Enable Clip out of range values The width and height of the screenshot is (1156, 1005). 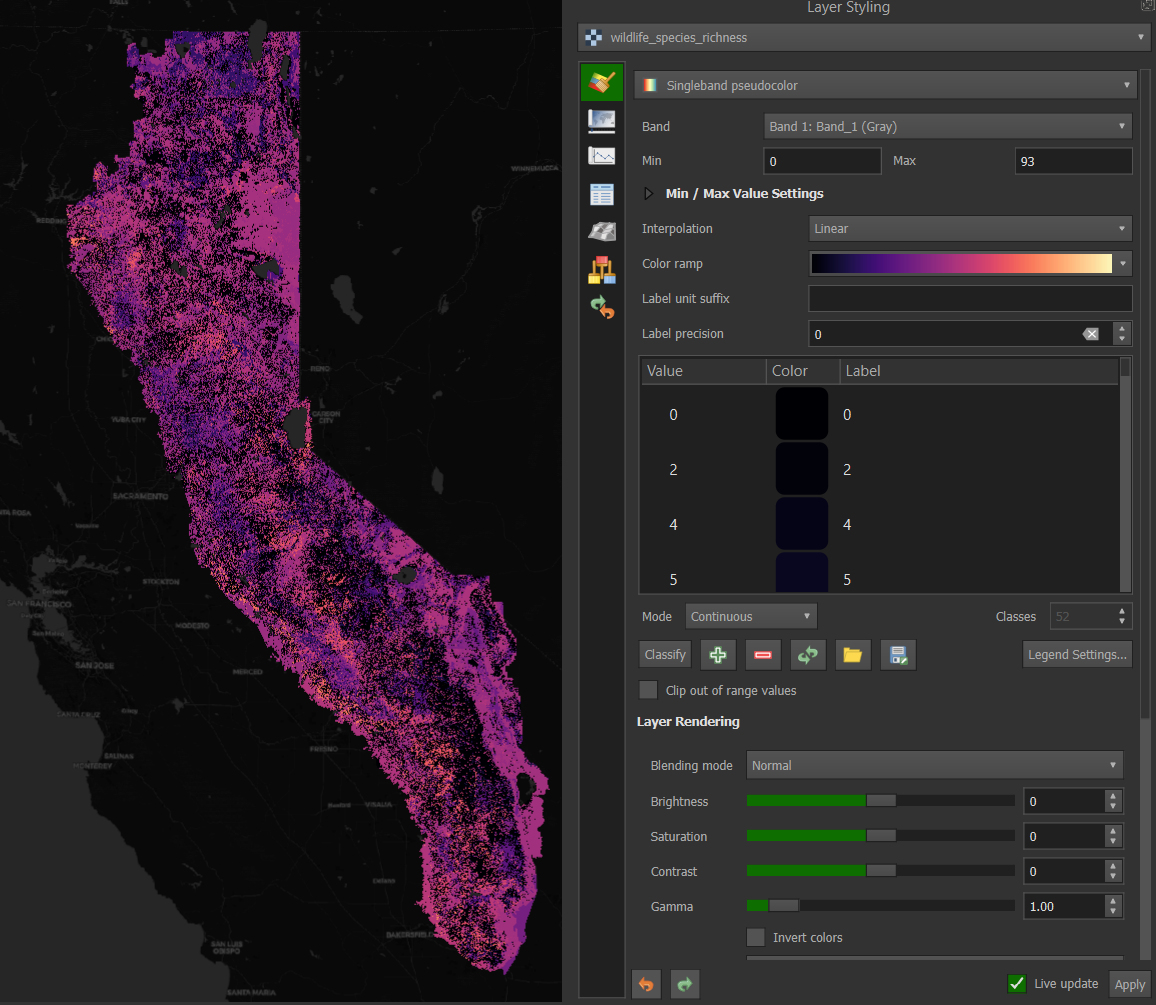pyautogui.click(x=648, y=690)
